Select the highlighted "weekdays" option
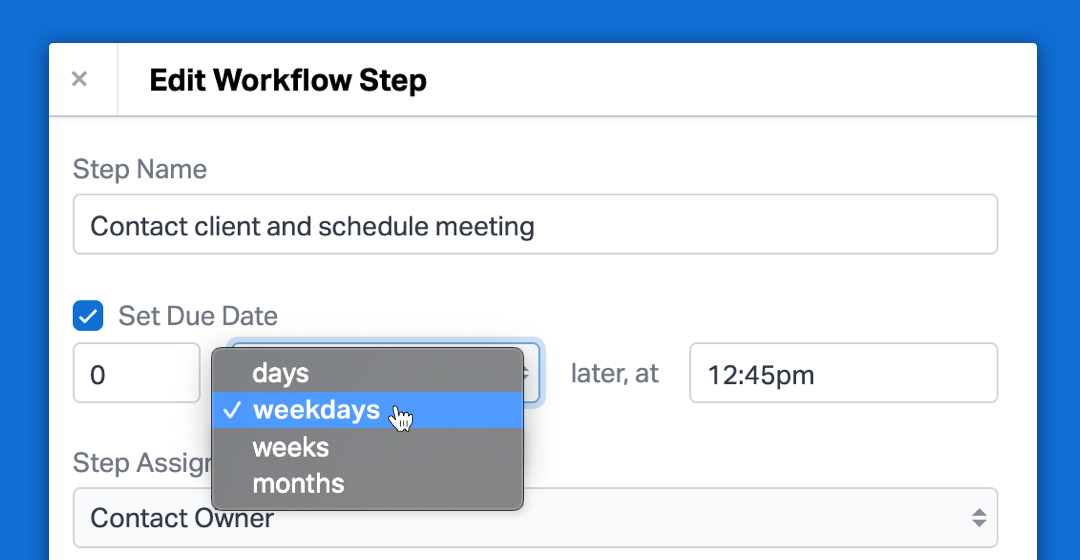The image size is (1080, 560). (x=368, y=410)
